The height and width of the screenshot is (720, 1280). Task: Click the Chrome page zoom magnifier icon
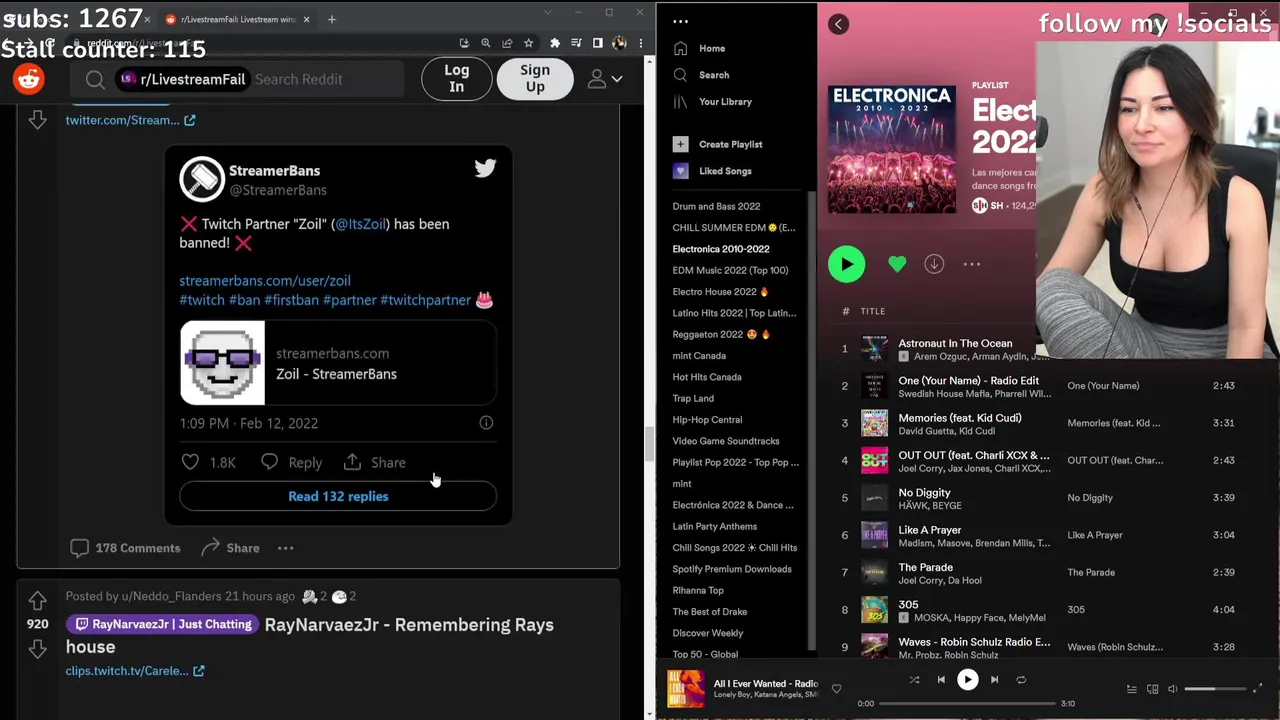tap(485, 43)
